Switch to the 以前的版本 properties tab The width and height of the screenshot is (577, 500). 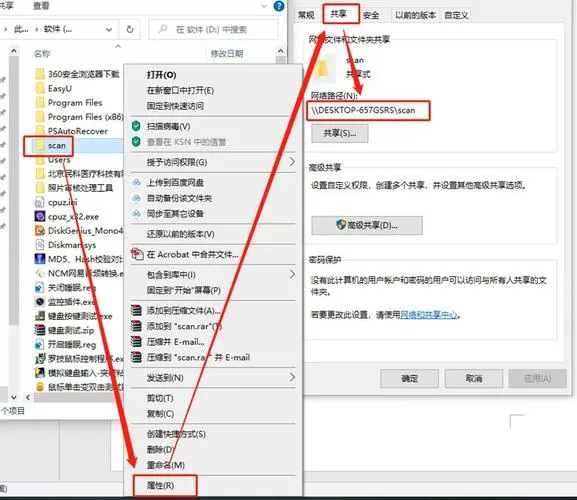pos(415,15)
